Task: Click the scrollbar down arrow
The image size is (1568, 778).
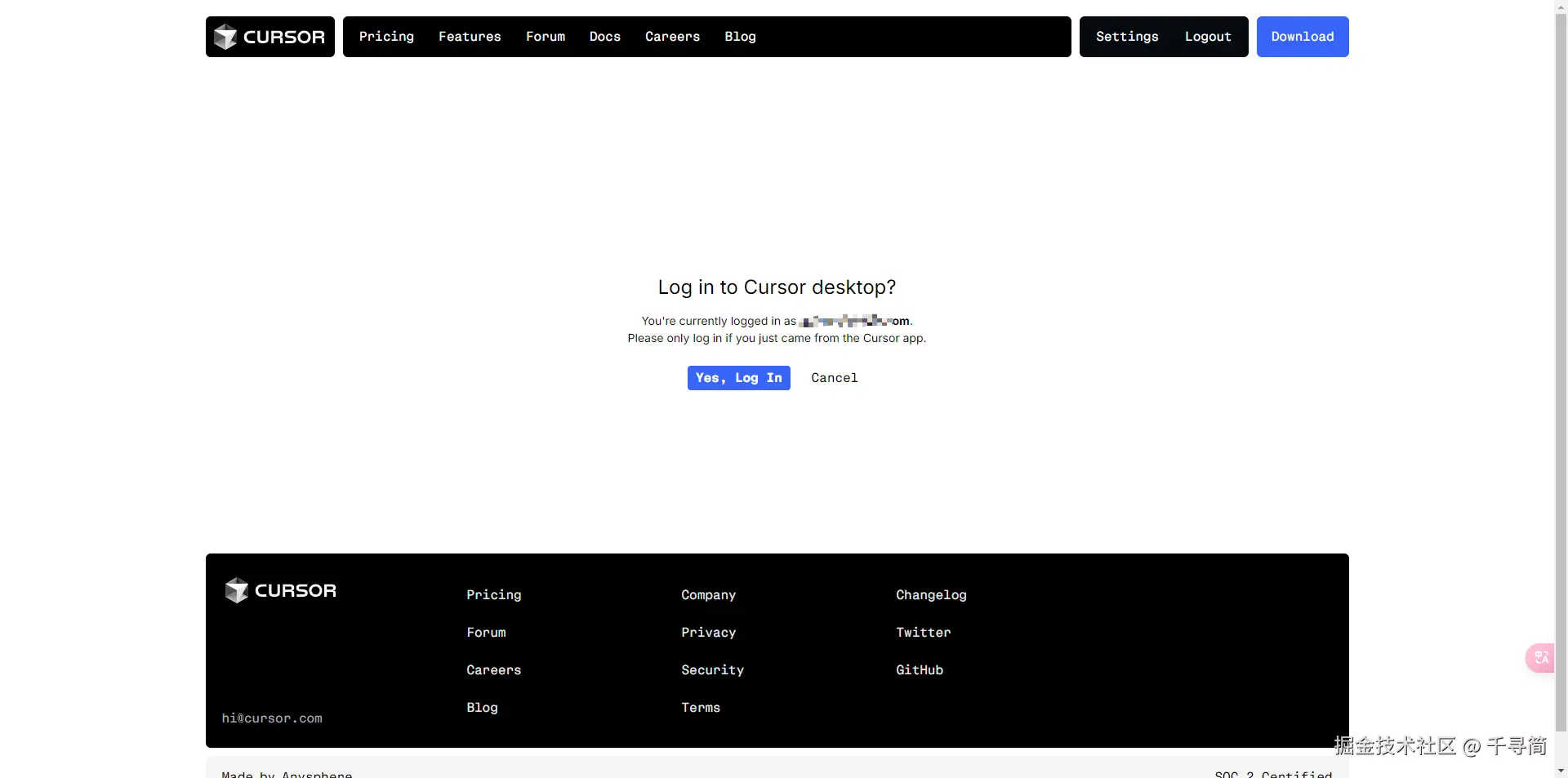Action: pos(1561,771)
